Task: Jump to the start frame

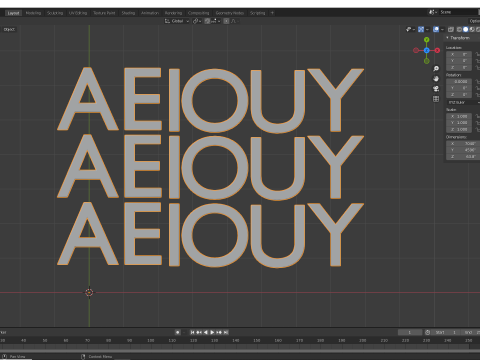Action: tap(192, 332)
